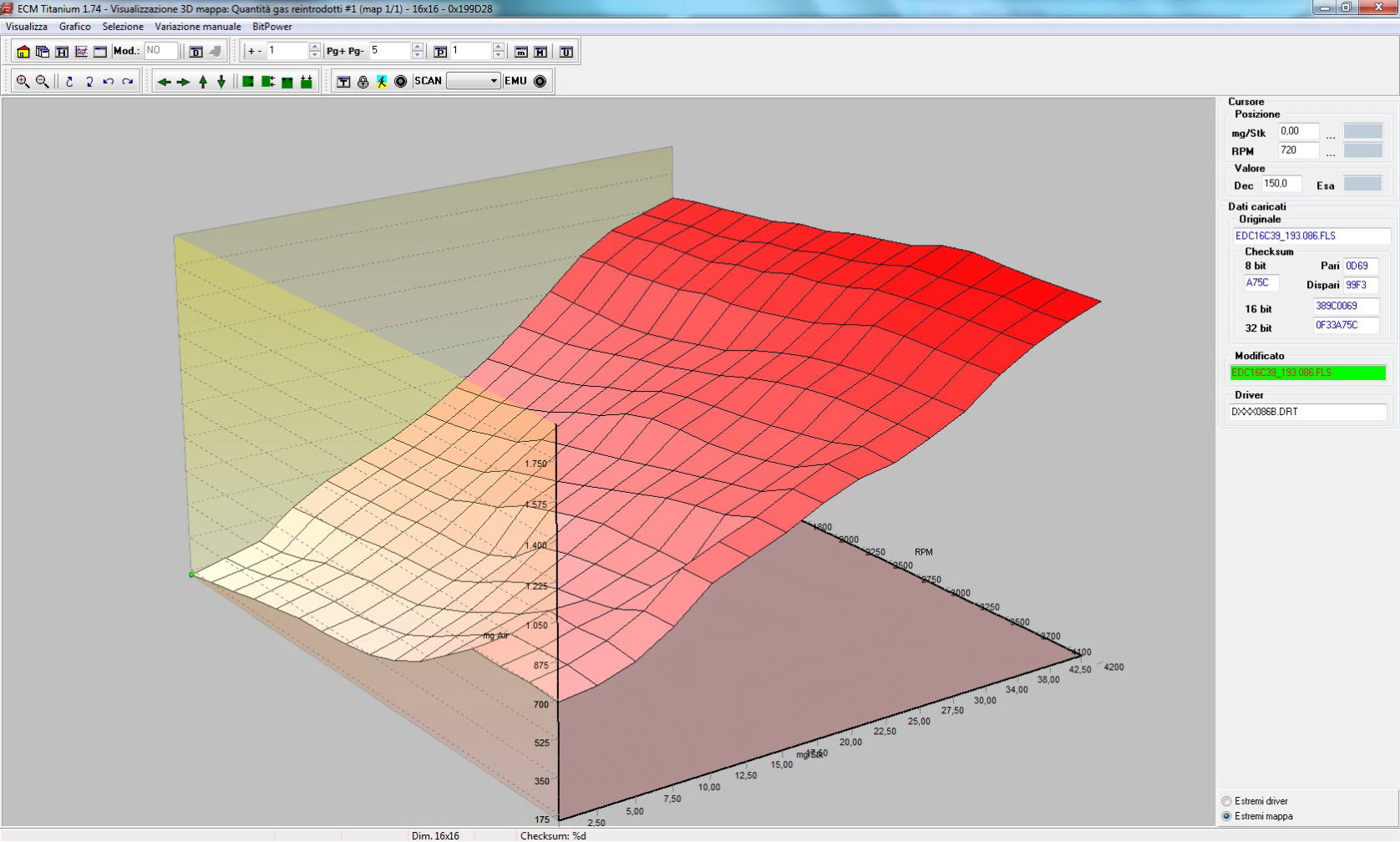
Task: Click the round button after EMU
Action: pyautogui.click(x=540, y=81)
